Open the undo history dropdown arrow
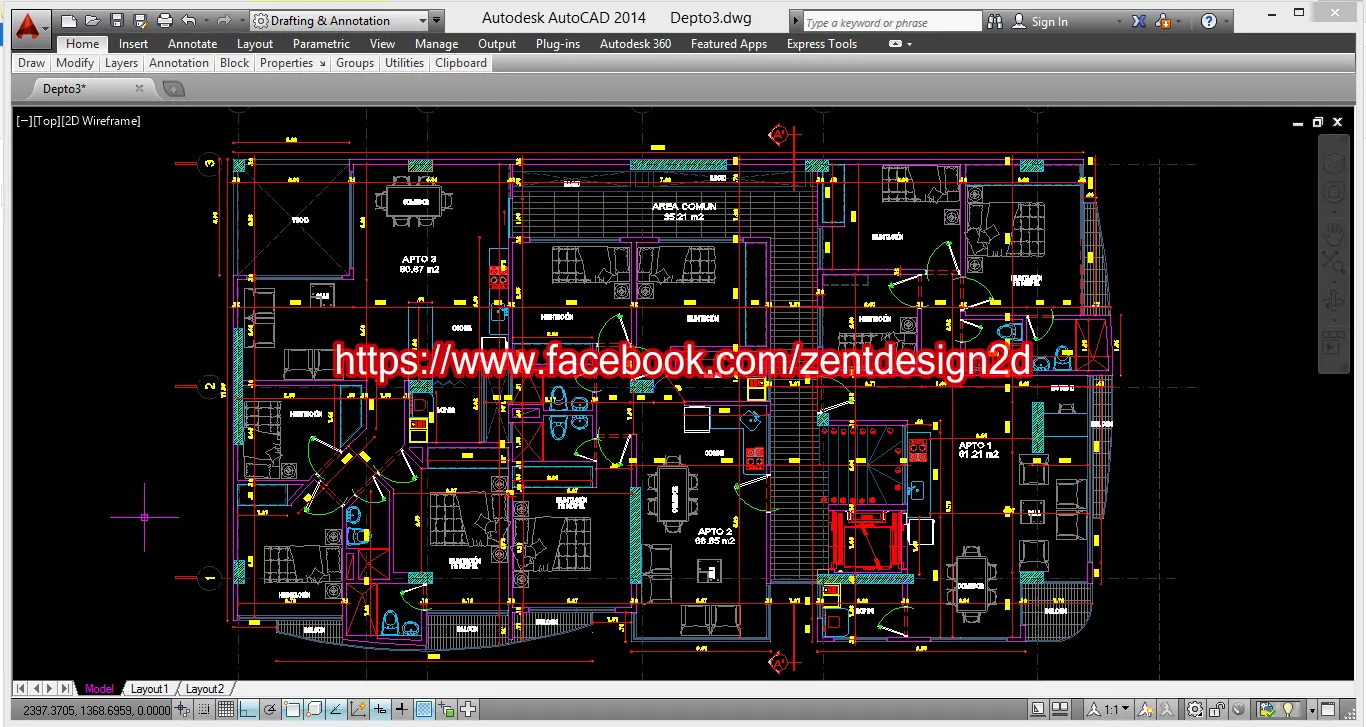1366x727 pixels. click(206, 20)
